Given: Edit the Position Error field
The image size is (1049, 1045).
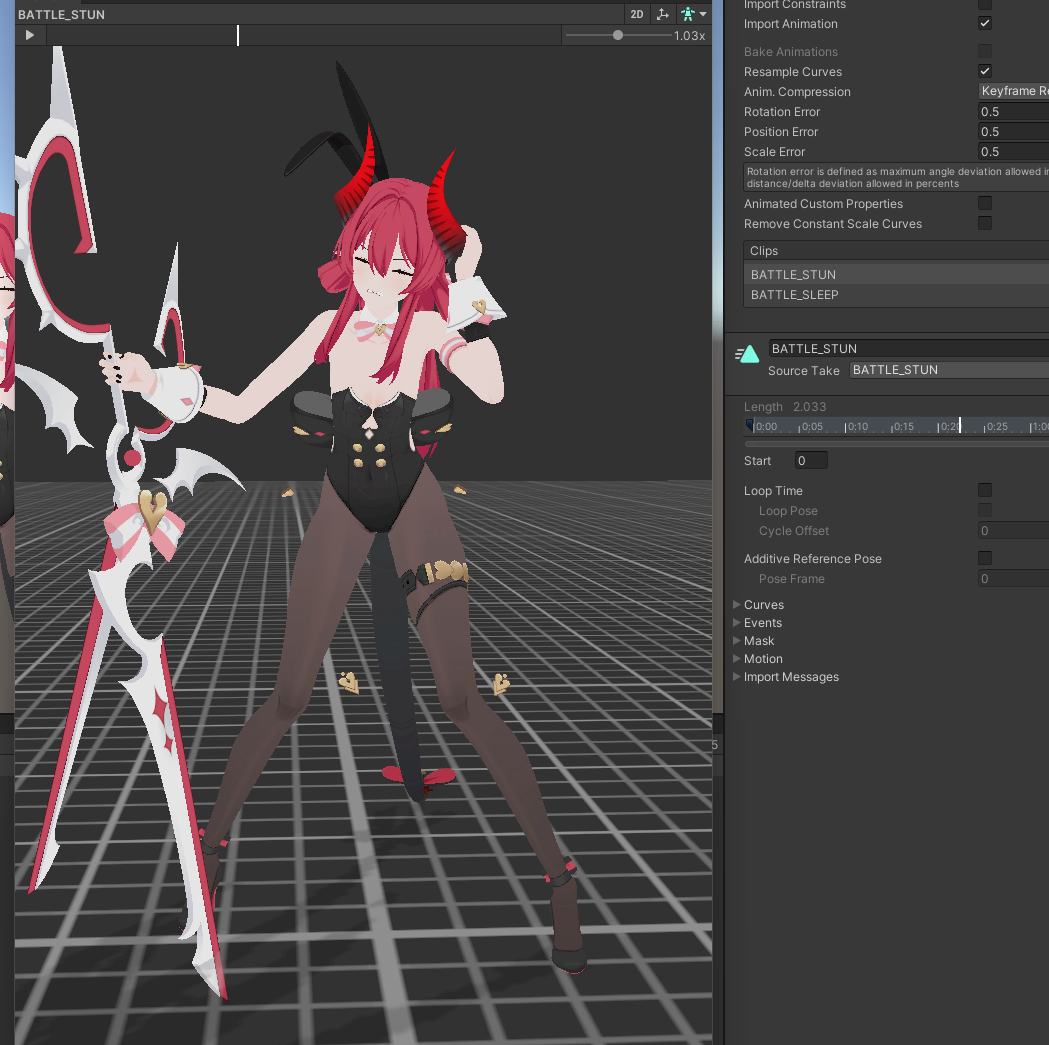Looking at the screenshot, I should coord(1014,132).
